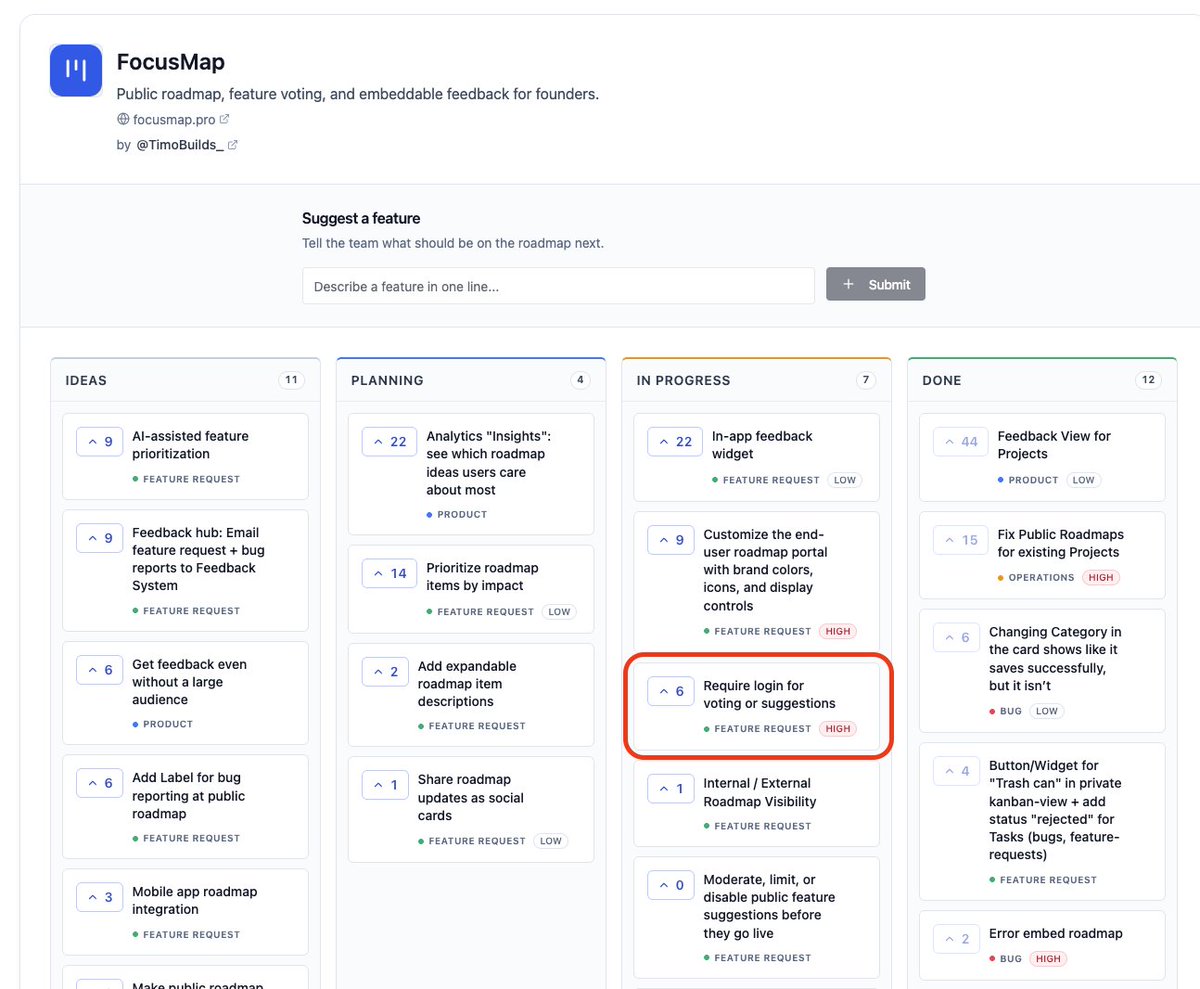Upvote "Share roadmap updates as social cards"
1200x989 pixels.
(x=385, y=785)
